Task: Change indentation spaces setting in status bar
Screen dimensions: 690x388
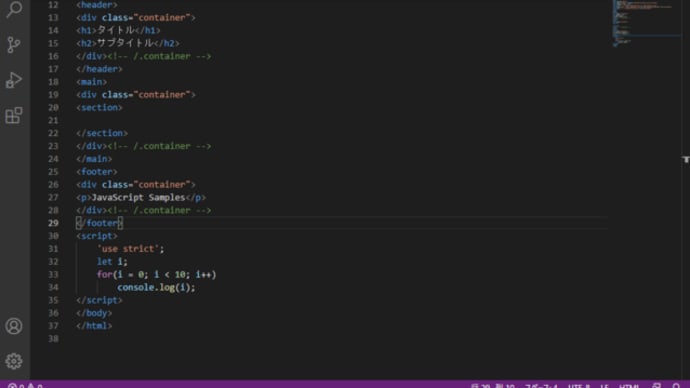Action: tap(541, 385)
